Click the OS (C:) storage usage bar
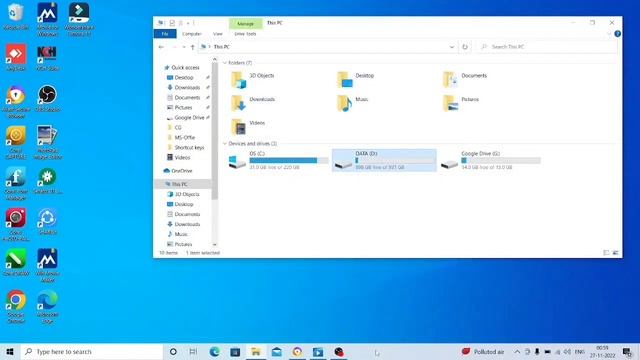Viewport: 640px width, 360px height. coord(289,160)
